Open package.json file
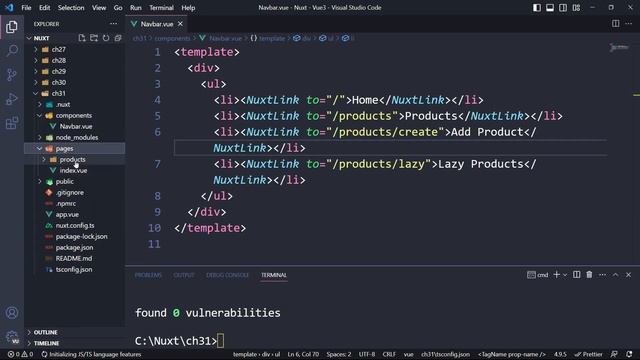 [x=73, y=247]
